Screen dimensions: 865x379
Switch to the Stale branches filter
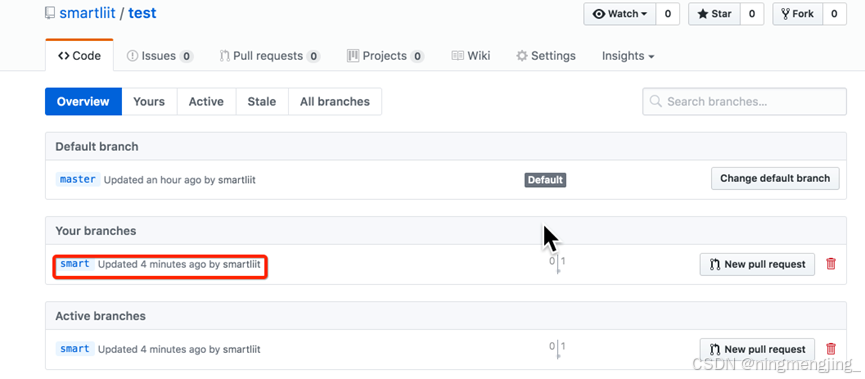click(261, 102)
